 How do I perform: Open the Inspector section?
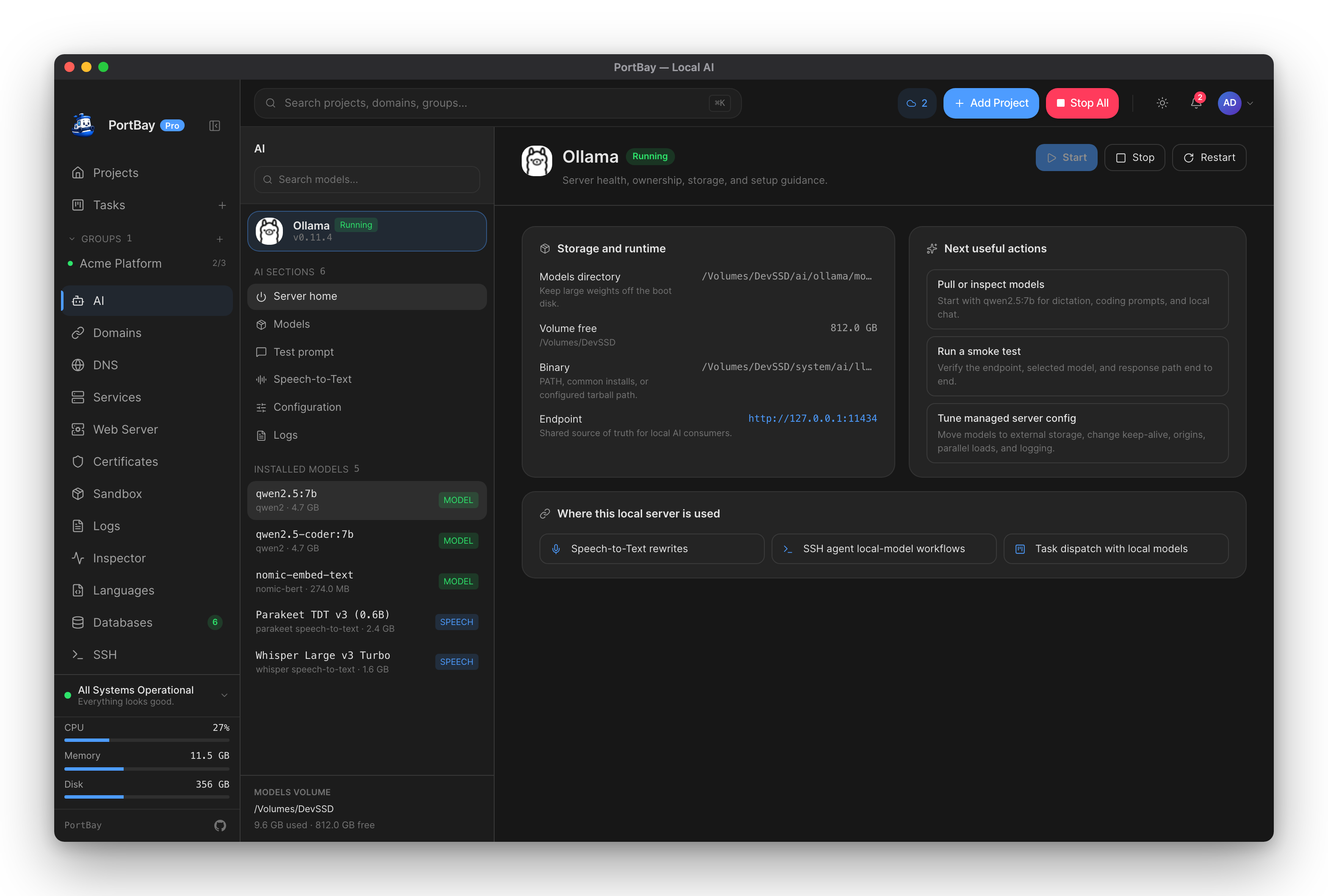[x=147, y=558]
